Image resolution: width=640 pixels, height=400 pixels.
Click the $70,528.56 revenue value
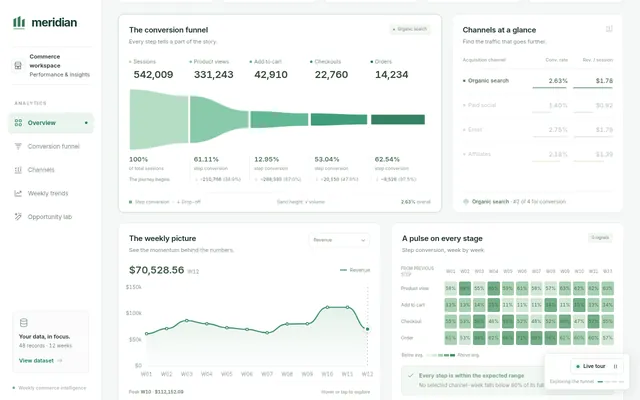coord(156,270)
